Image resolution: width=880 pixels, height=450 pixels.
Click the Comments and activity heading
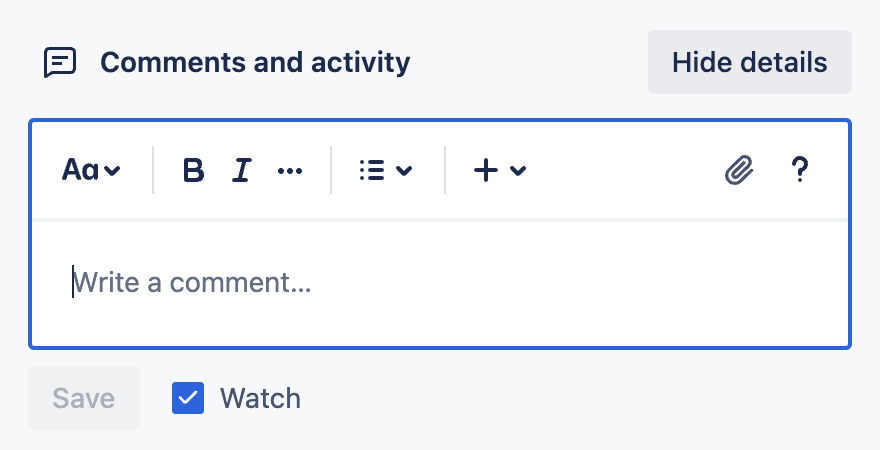tap(255, 62)
